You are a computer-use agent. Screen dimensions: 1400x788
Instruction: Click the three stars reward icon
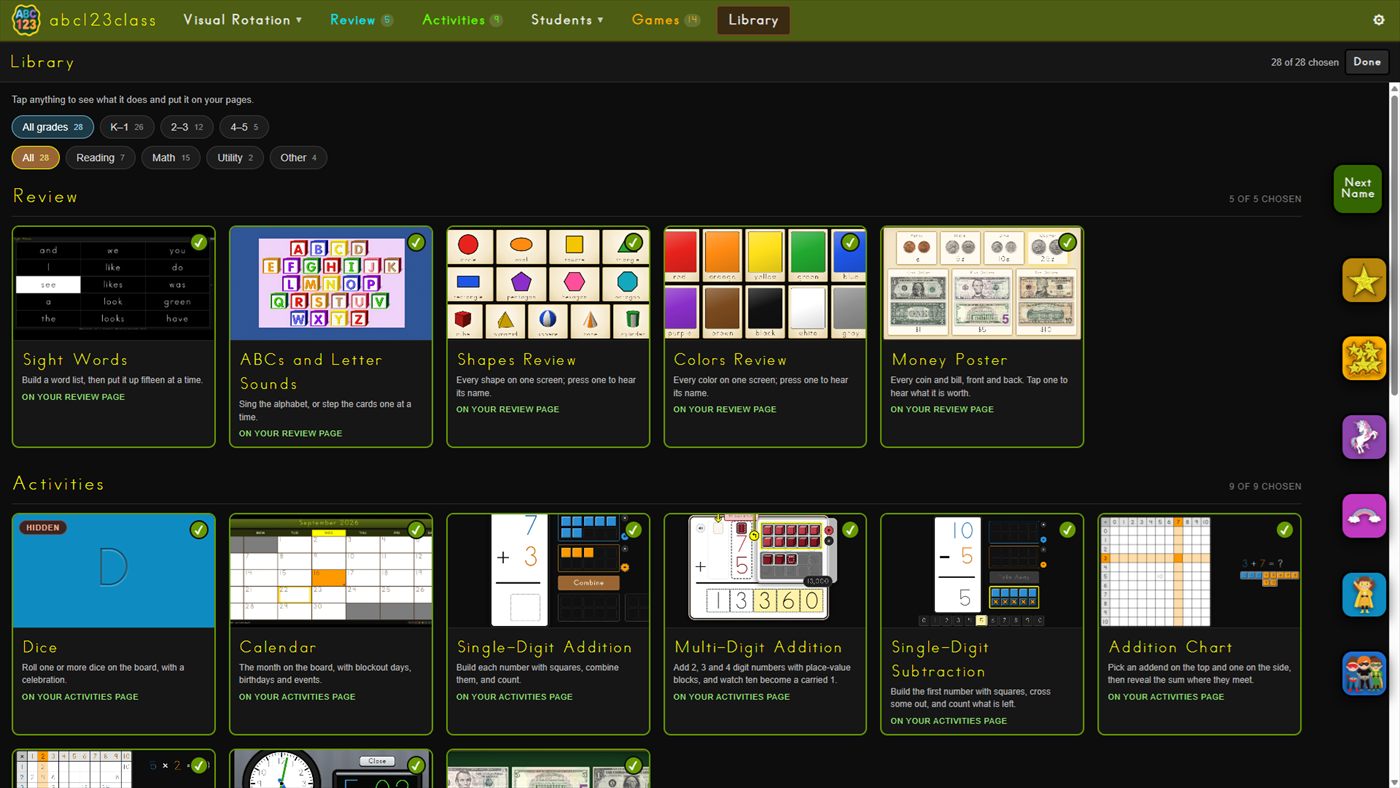(x=1364, y=358)
